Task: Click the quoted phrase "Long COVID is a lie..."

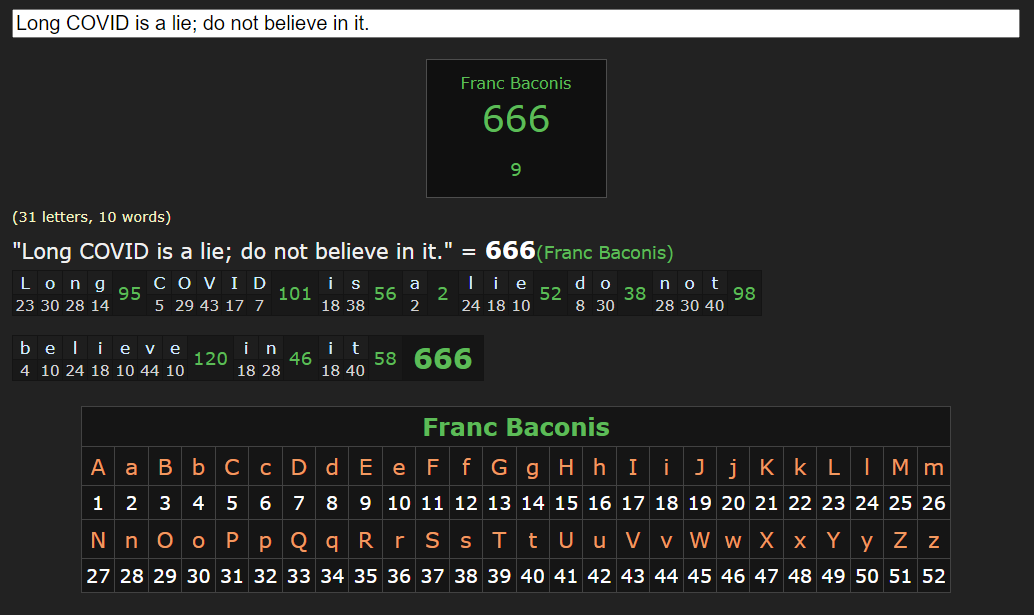Action: pyautogui.click(x=233, y=251)
